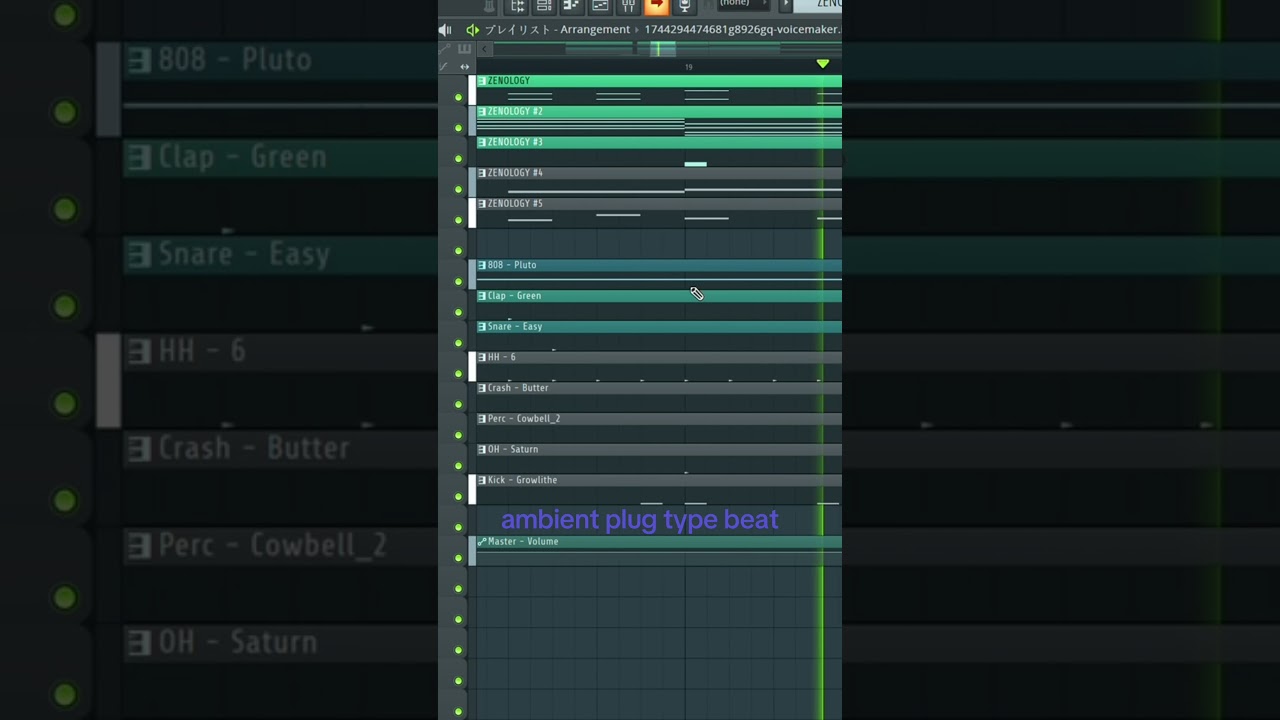
Task: Open the channel rack toolbar icon with stacked rows
Action: pos(544,6)
